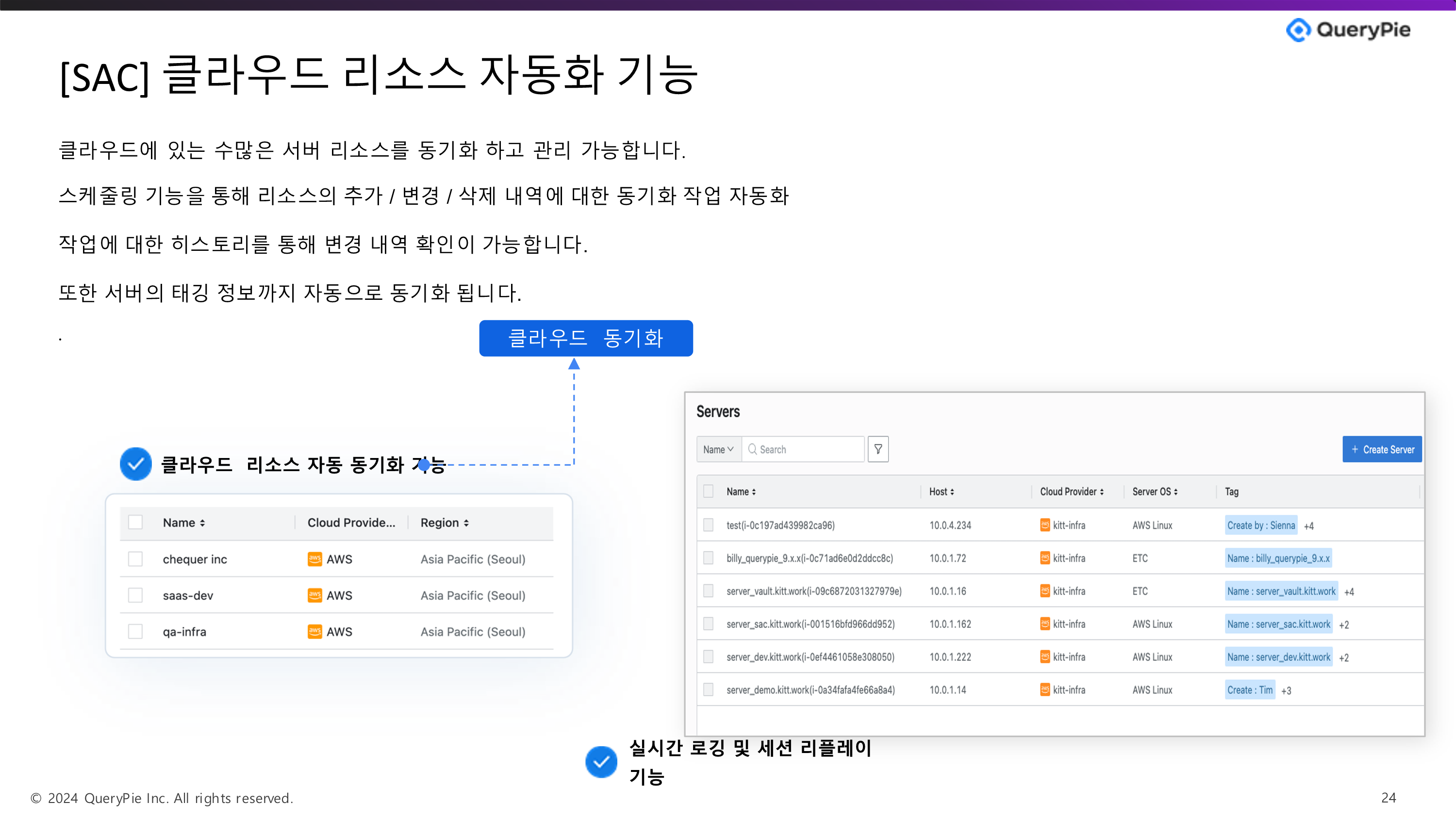Click the Name column sort arrows in Servers table
This screenshot has height=819, width=1456.
[x=753, y=491]
